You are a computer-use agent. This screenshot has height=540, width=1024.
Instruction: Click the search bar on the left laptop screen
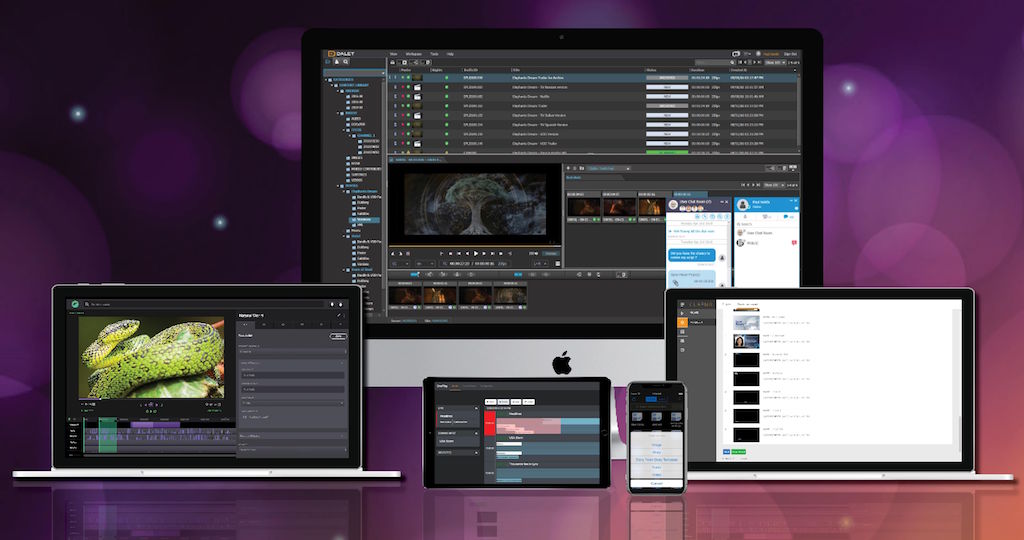[205, 304]
